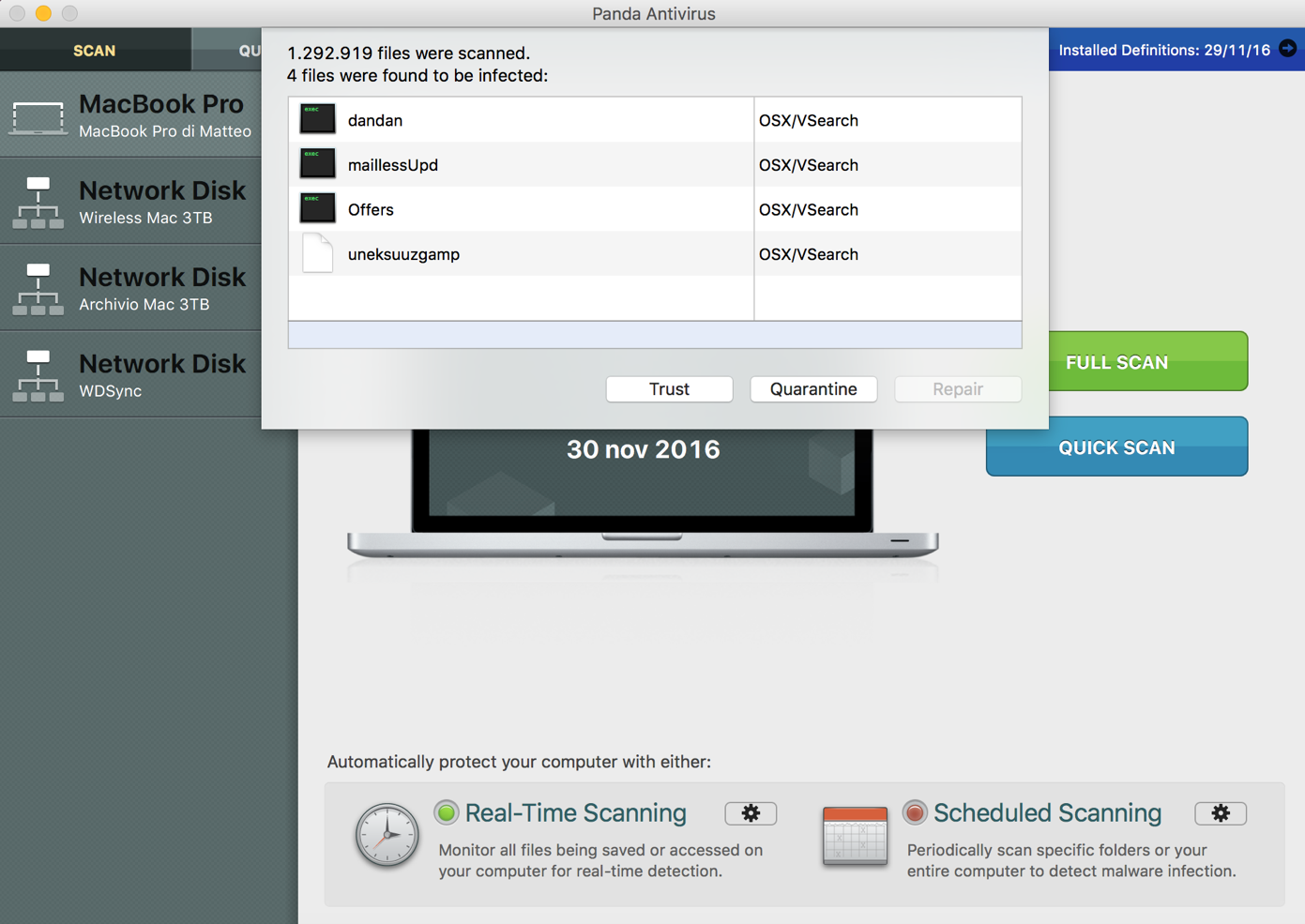Screen dimensions: 1305x924
Task: Click the dandan exec file icon
Action: [x=317, y=119]
